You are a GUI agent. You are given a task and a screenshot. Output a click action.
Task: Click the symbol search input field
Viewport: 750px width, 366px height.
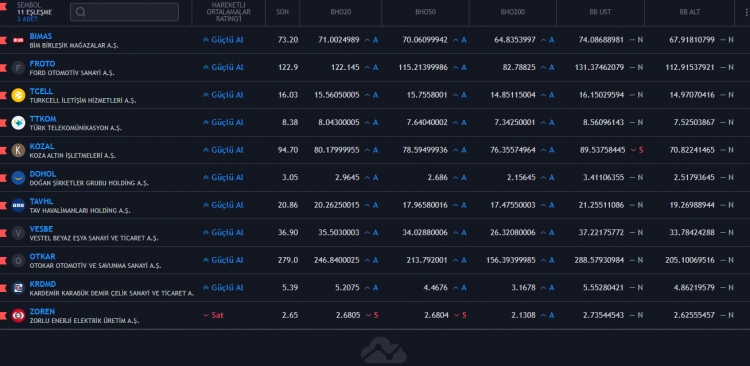124,12
